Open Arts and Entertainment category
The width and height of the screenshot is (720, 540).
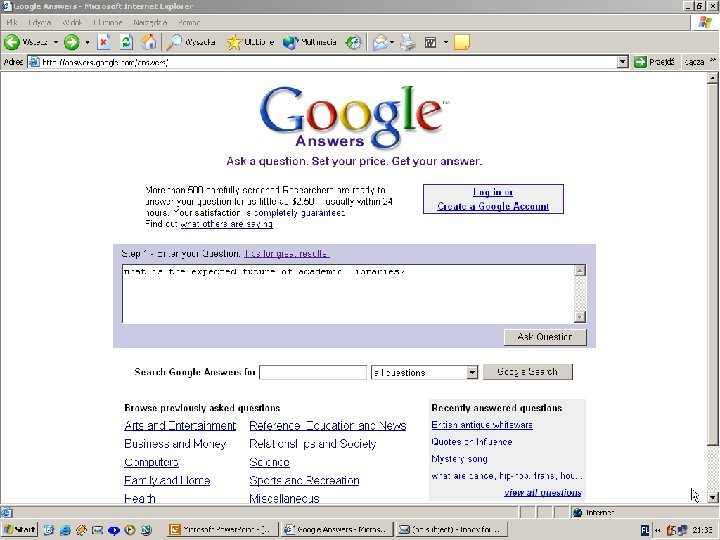180,426
